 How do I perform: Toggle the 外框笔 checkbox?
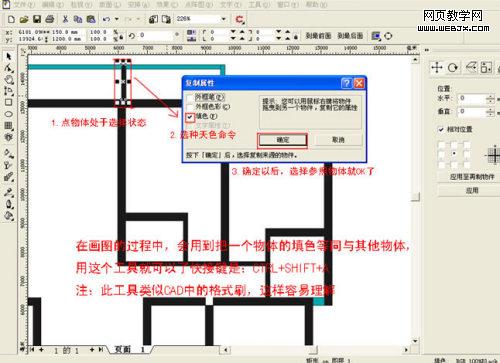(190, 98)
